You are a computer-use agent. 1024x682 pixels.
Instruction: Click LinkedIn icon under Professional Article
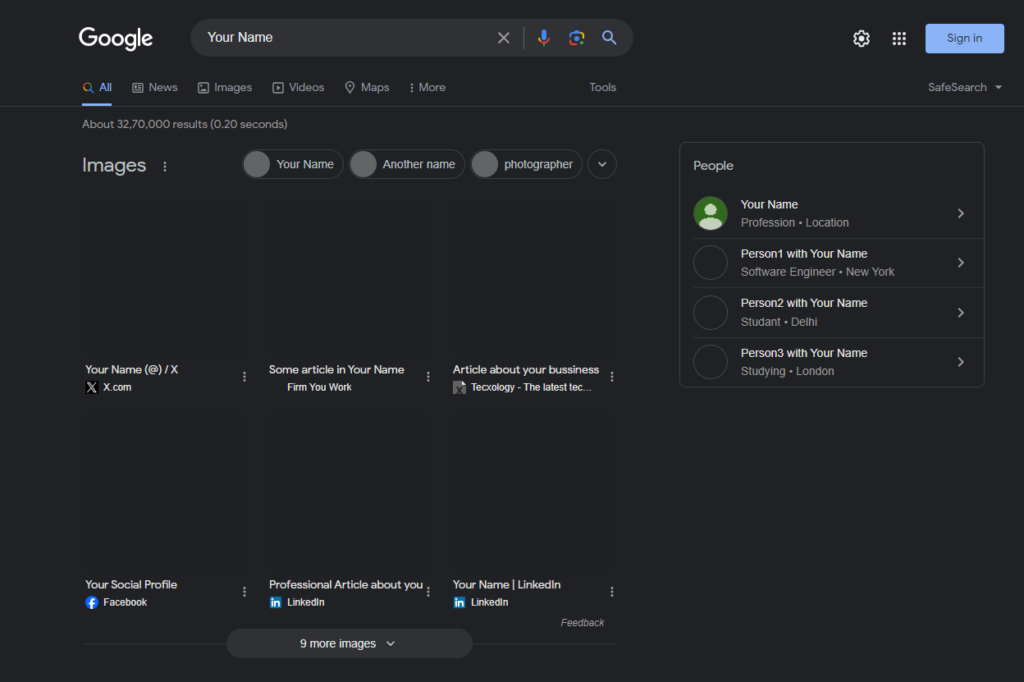(276, 602)
